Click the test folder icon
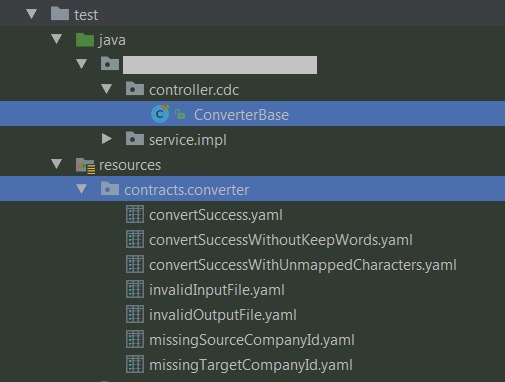The width and height of the screenshot is (505, 382). pos(60,14)
